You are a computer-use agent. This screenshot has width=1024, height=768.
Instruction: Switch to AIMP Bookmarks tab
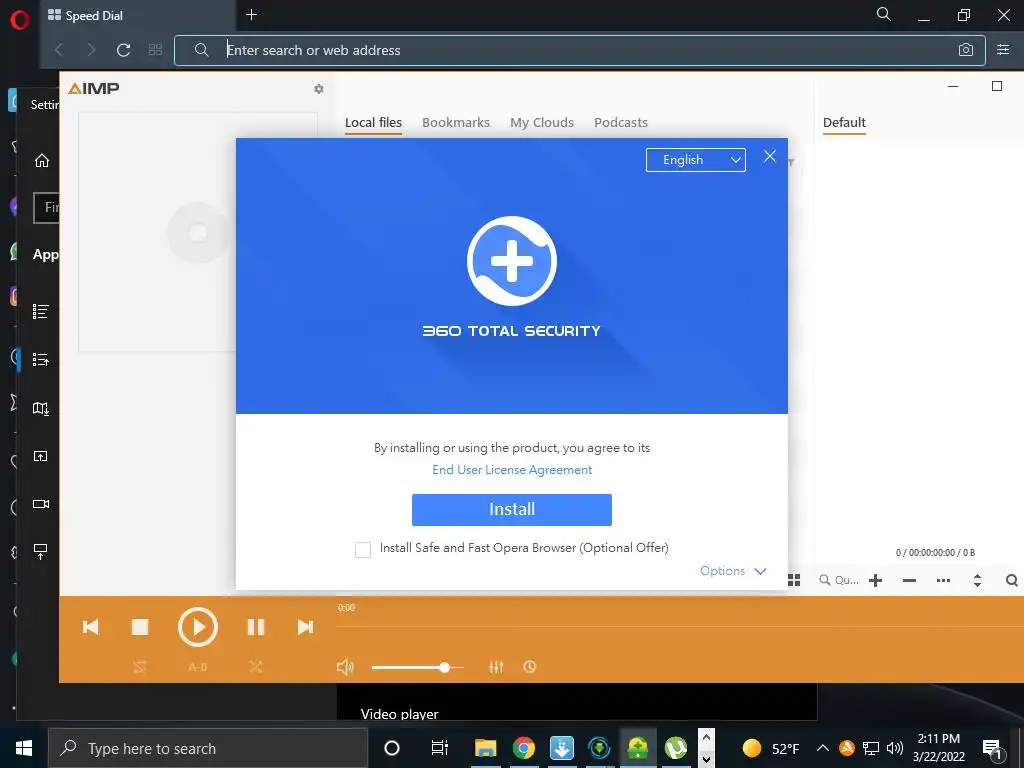[x=456, y=123]
